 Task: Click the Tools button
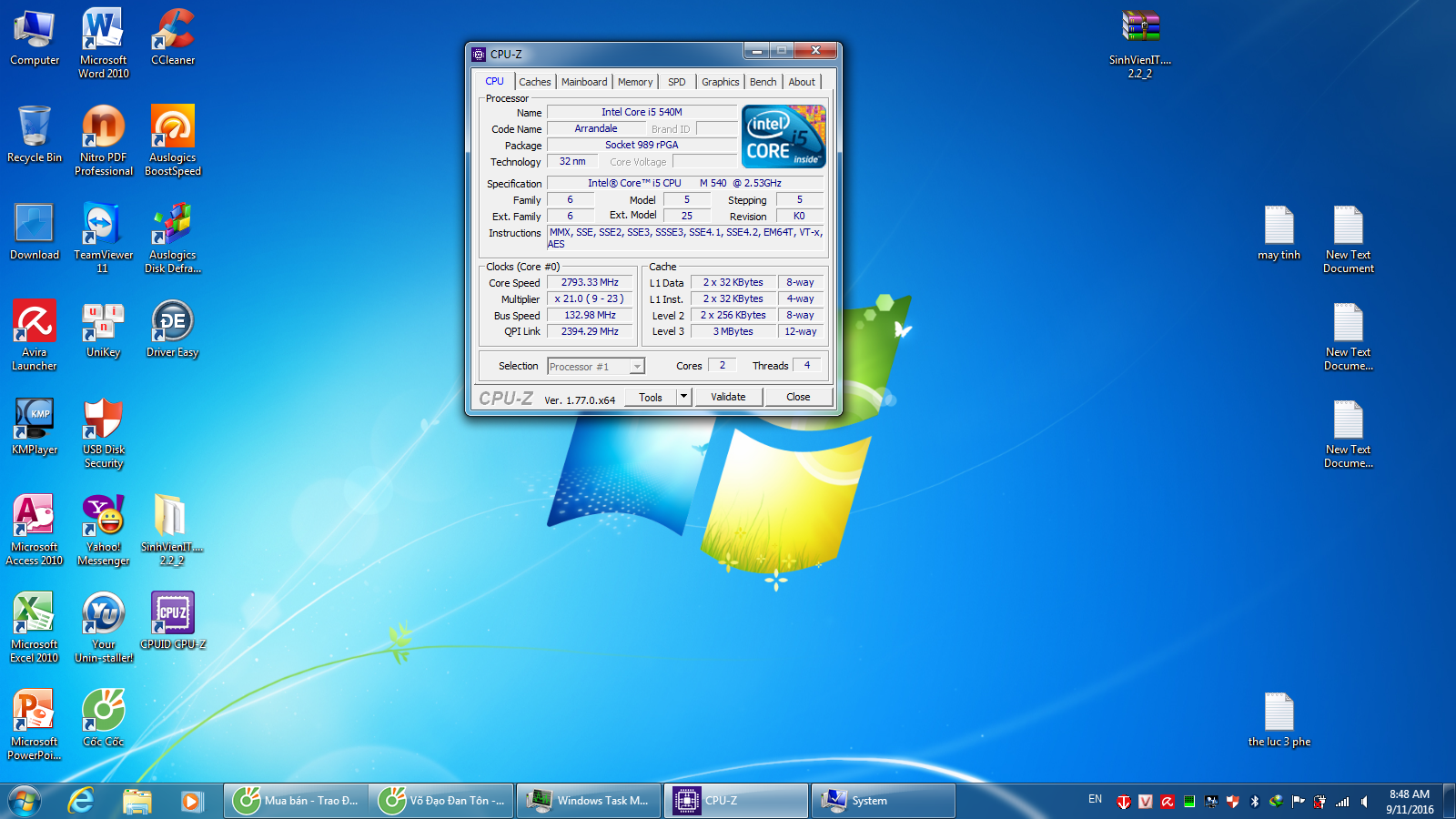pos(650,397)
